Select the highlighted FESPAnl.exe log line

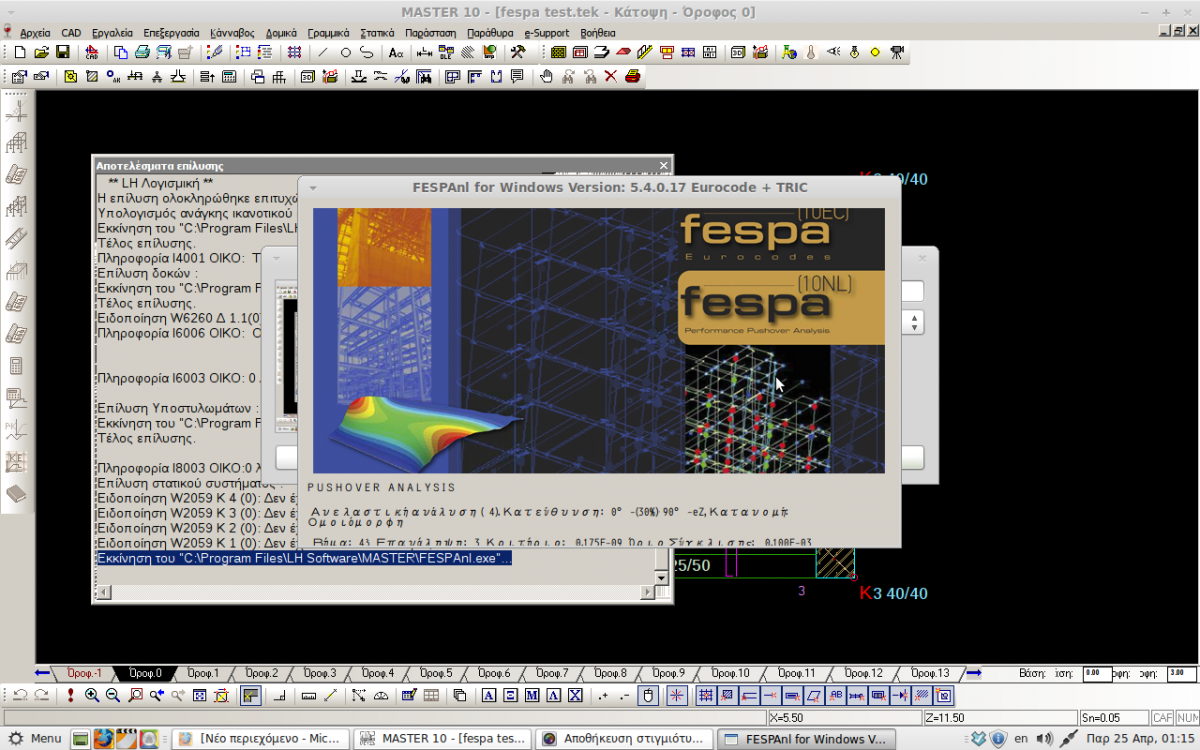pyautogui.click(x=304, y=558)
